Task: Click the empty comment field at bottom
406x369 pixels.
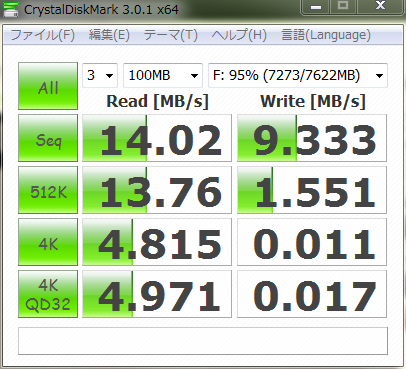Action: pyautogui.click(x=203, y=341)
